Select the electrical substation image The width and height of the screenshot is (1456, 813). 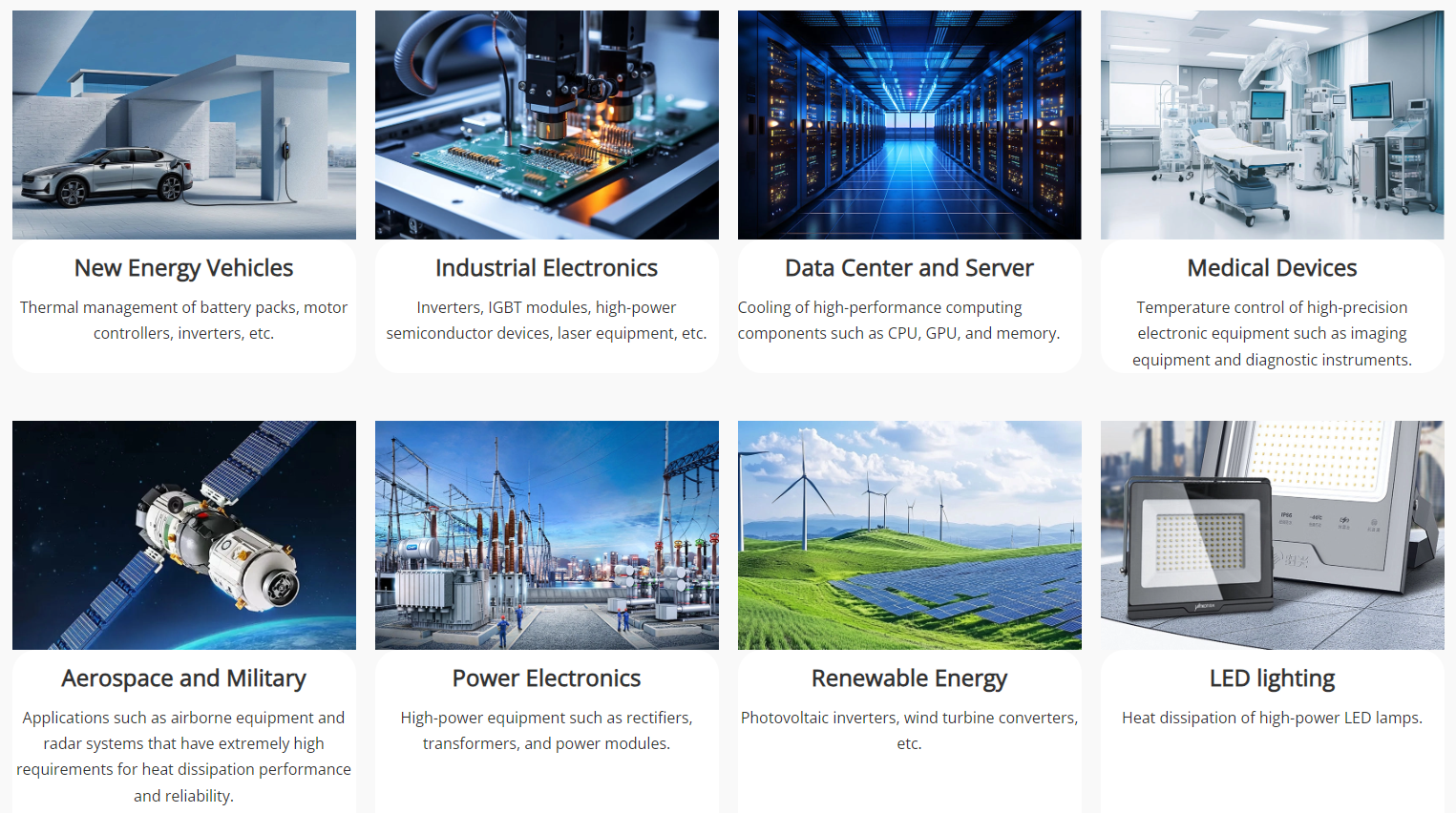[547, 535]
